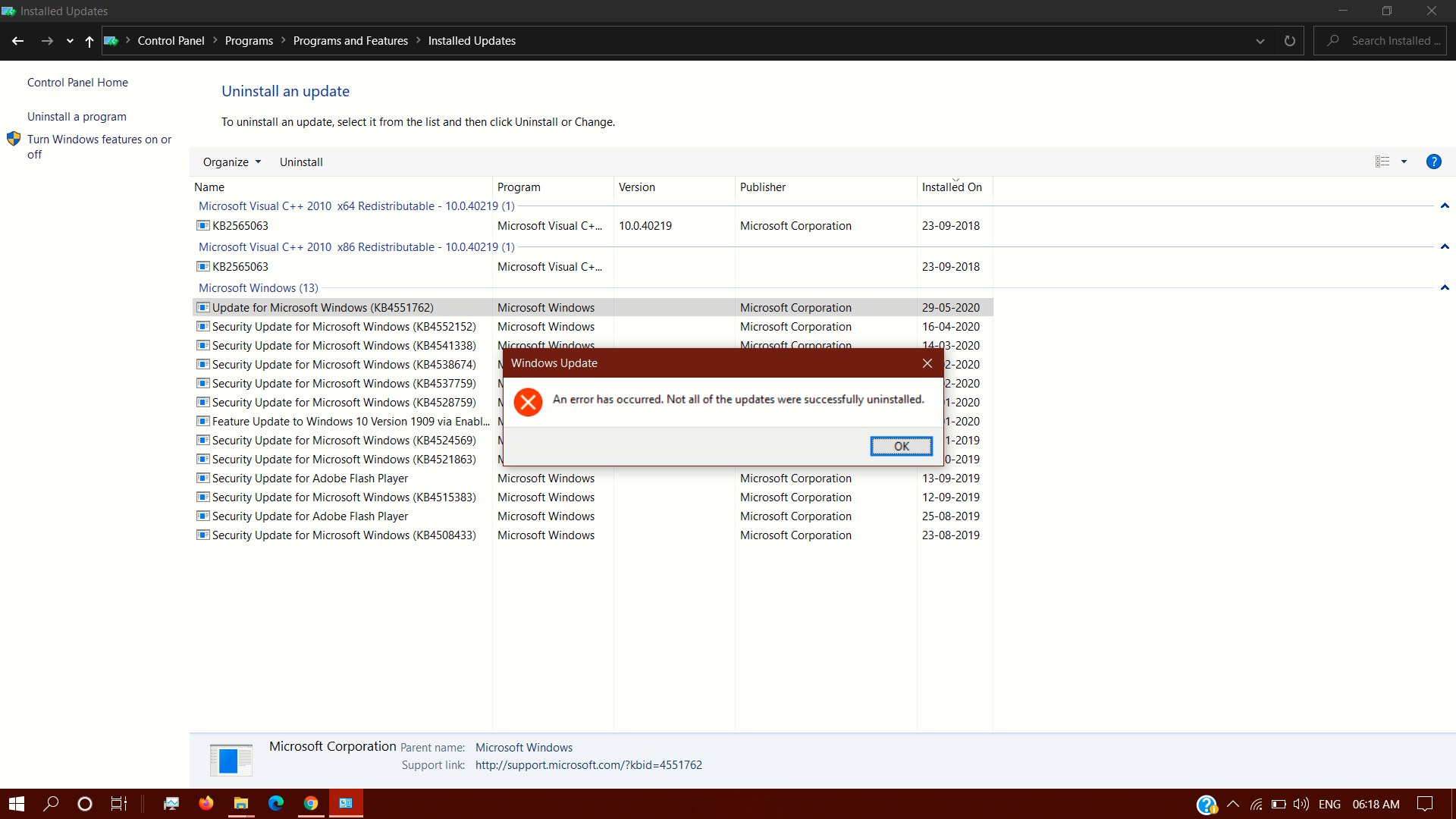Select Update for Microsoft Windows (KB4551762)
The height and width of the screenshot is (819, 1456).
[592, 308]
